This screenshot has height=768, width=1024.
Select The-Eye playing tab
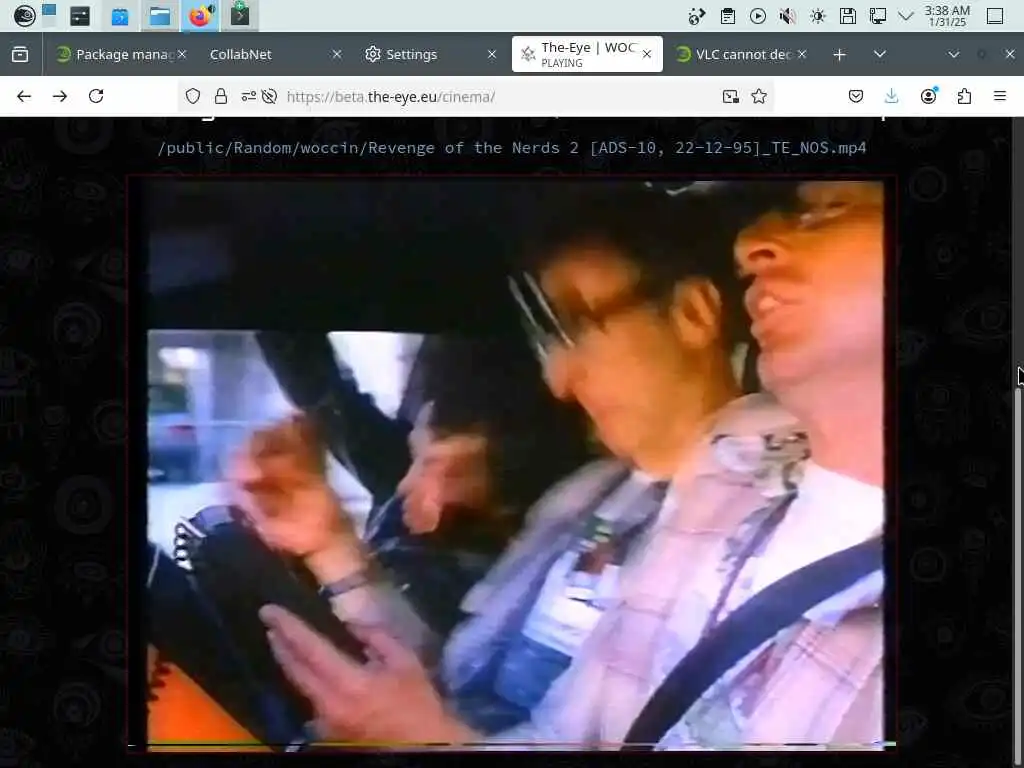click(587, 54)
